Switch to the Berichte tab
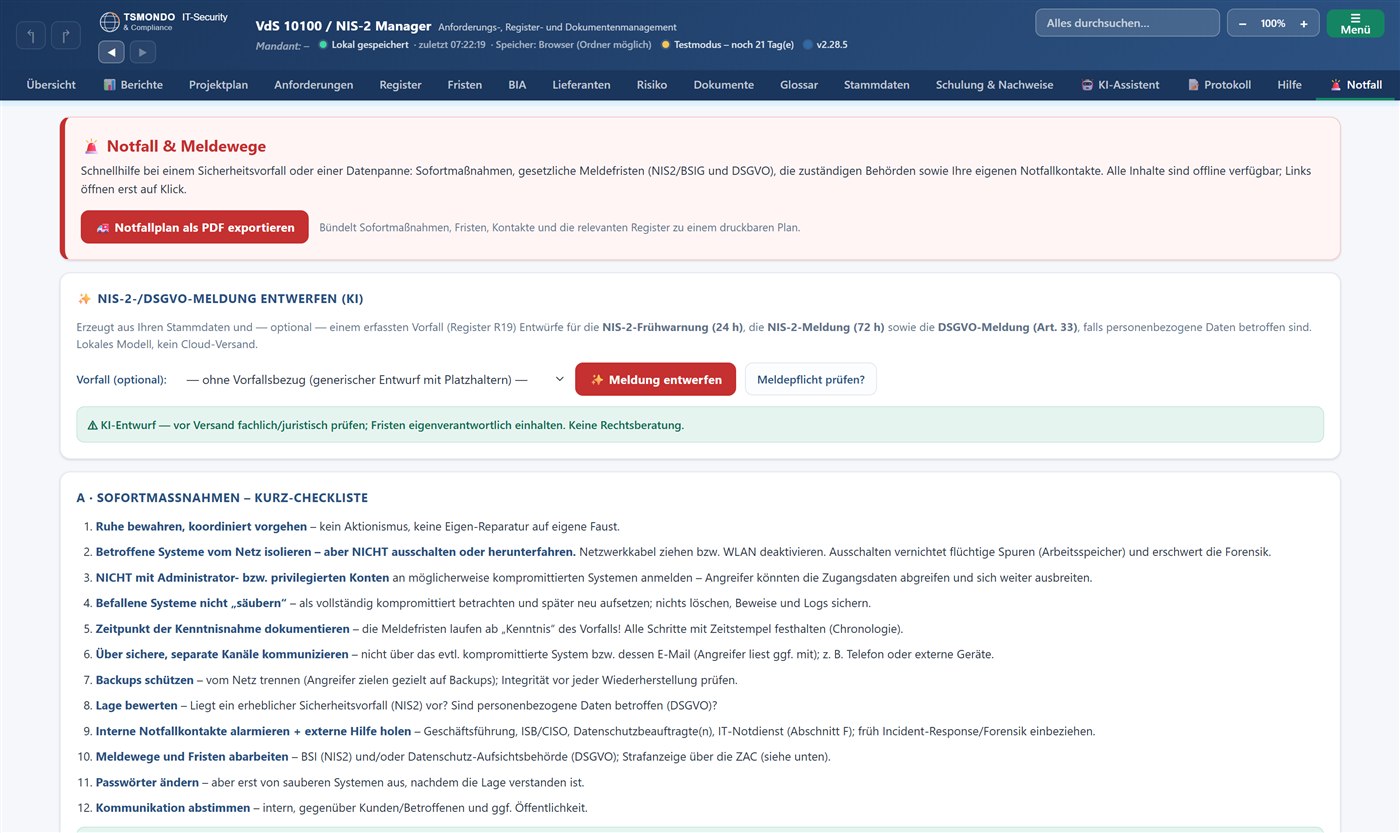 [x=133, y=85]
